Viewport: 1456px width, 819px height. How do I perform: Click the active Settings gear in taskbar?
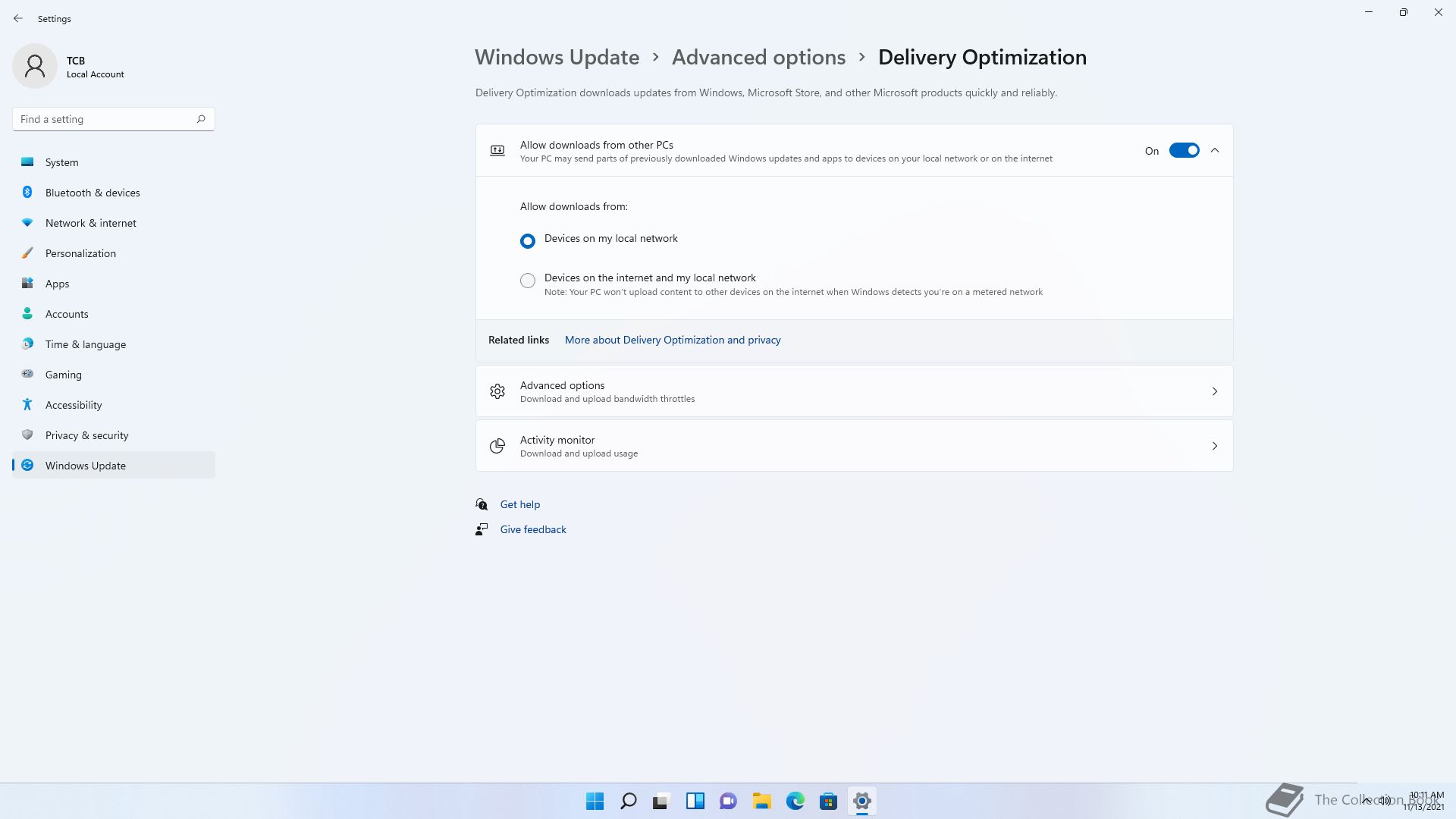862,801
